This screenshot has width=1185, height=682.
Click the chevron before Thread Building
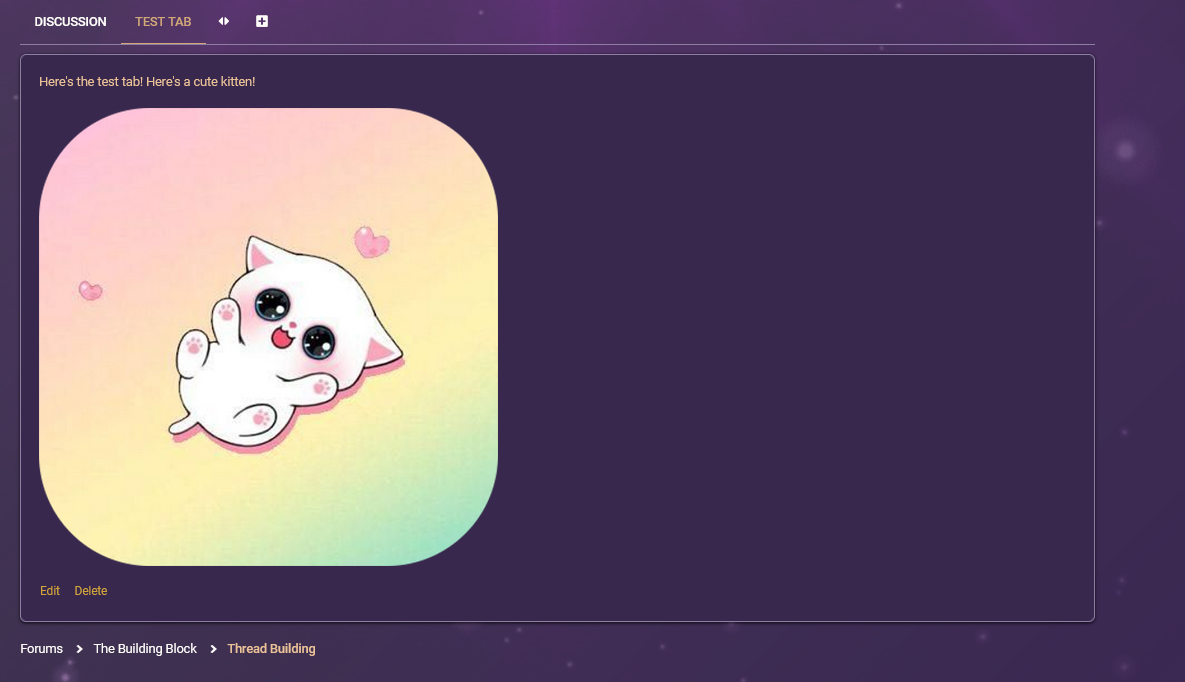(213, 649)
